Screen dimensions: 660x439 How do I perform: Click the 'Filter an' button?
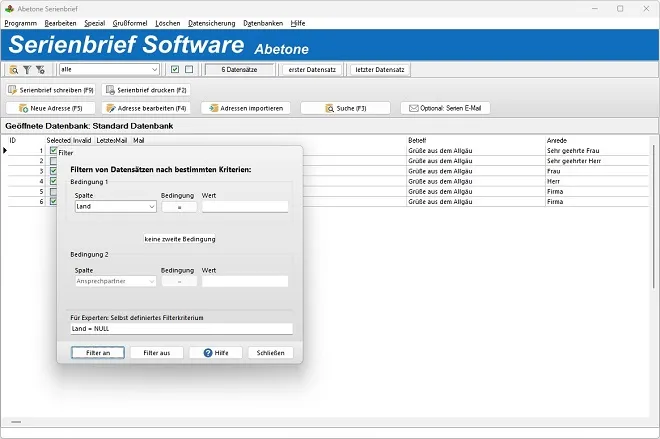(x=98, y=353)
